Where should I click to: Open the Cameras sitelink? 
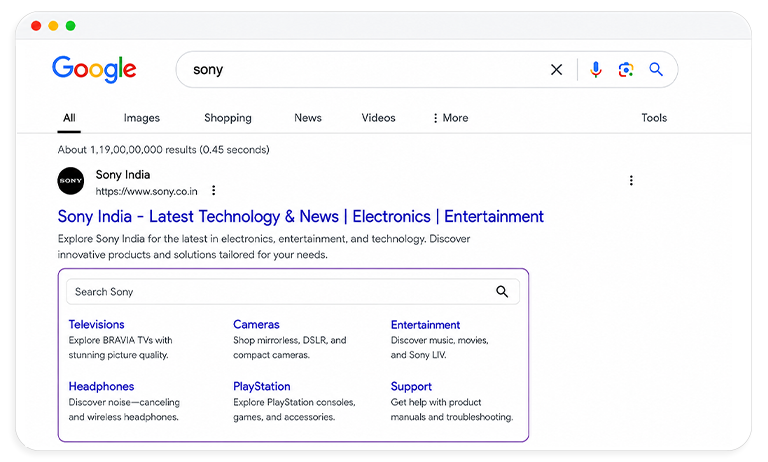pyautogui.click(x=256, y=324)
